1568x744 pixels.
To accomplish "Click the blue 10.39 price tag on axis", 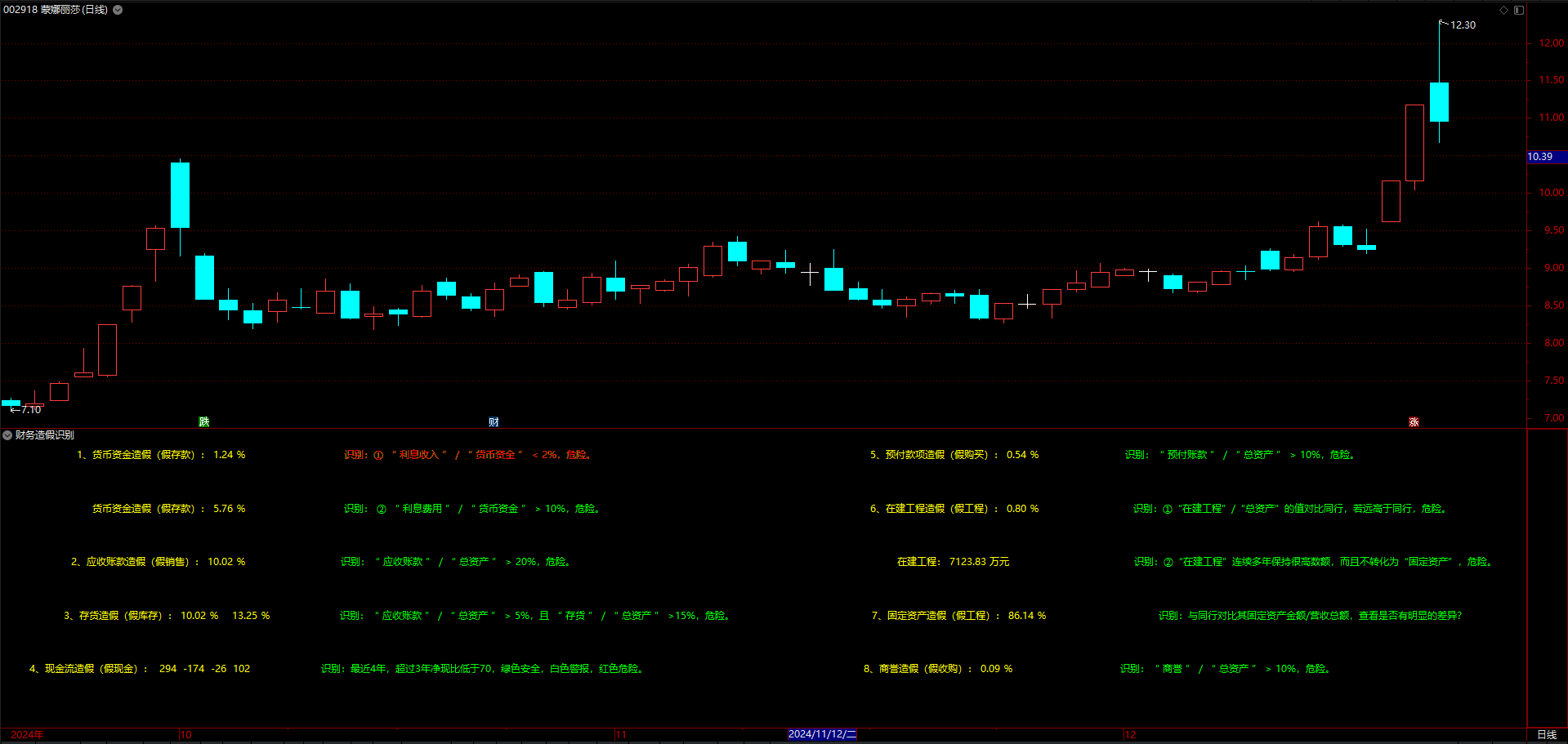I will tap(1546, 157).
